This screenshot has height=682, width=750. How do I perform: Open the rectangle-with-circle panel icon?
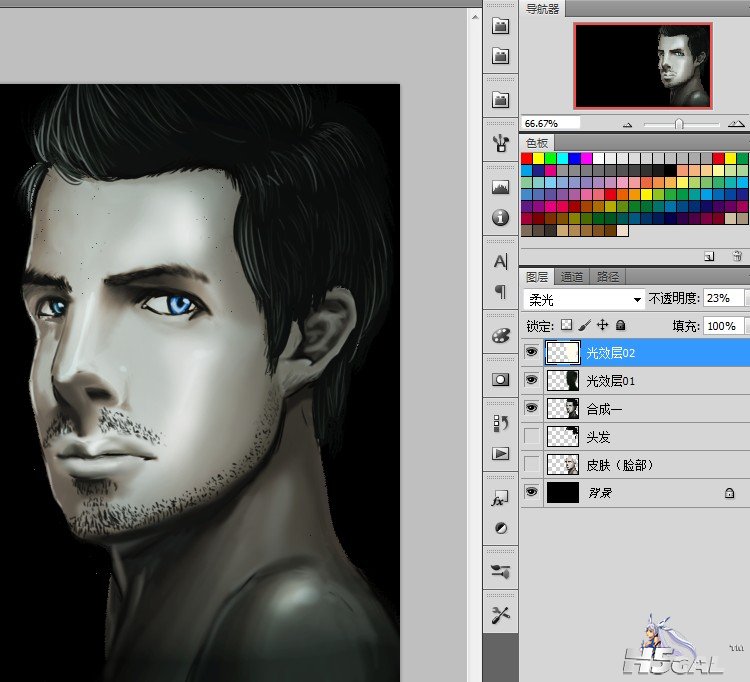click(x=500, y=380)
